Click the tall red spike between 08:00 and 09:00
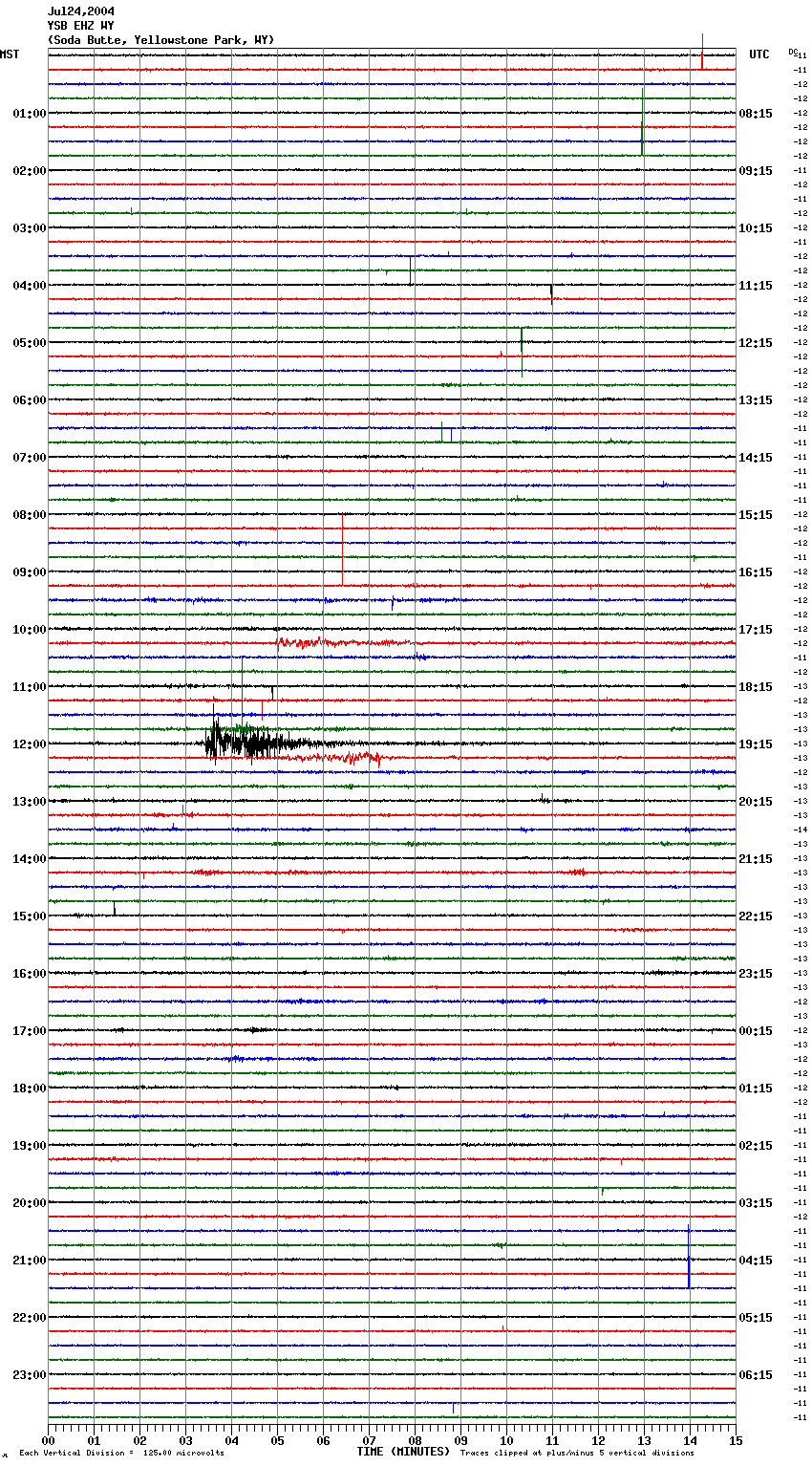 [x=342, y=550]
